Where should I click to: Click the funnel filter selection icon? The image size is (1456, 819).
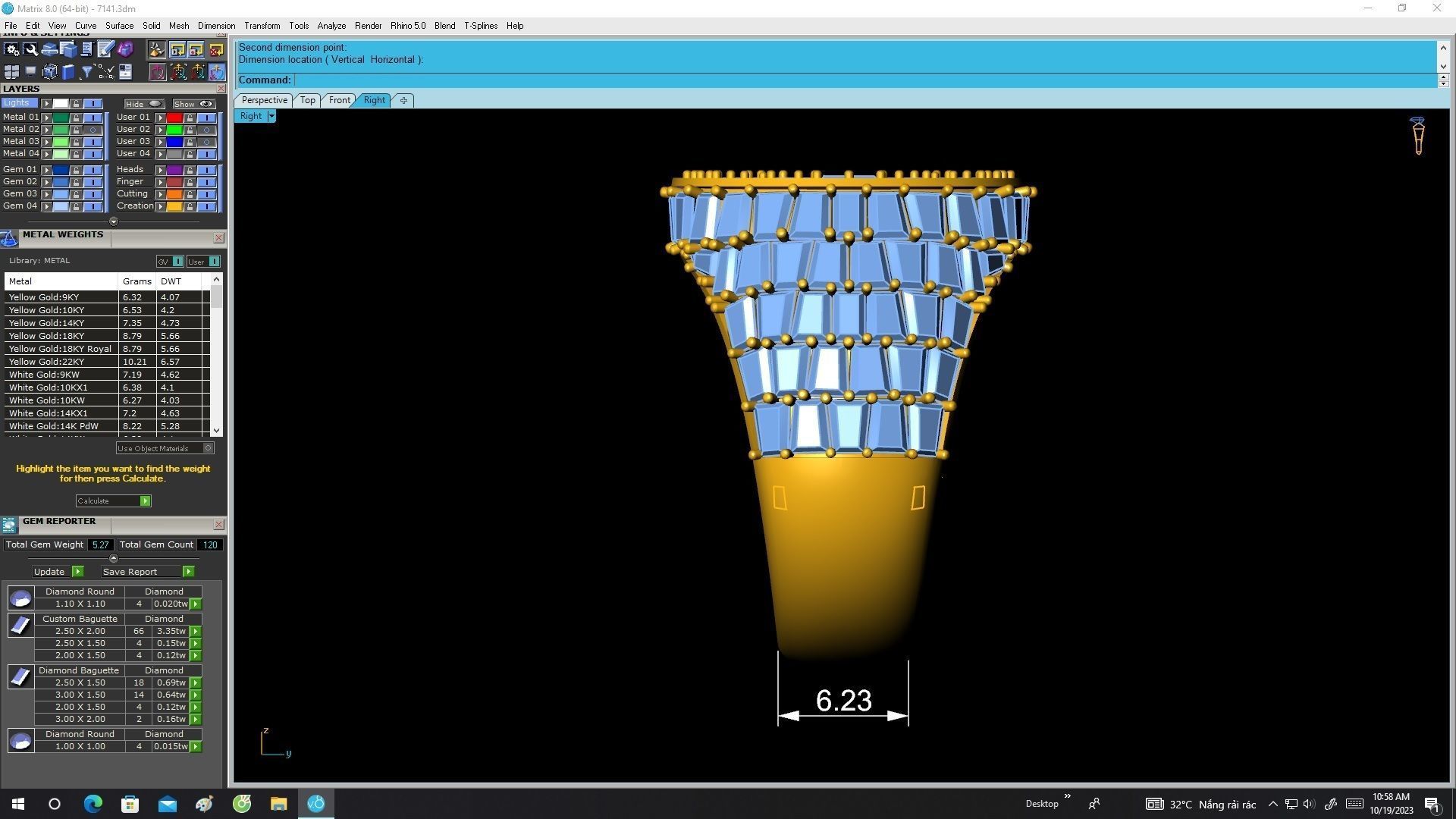tap(86, 72)
